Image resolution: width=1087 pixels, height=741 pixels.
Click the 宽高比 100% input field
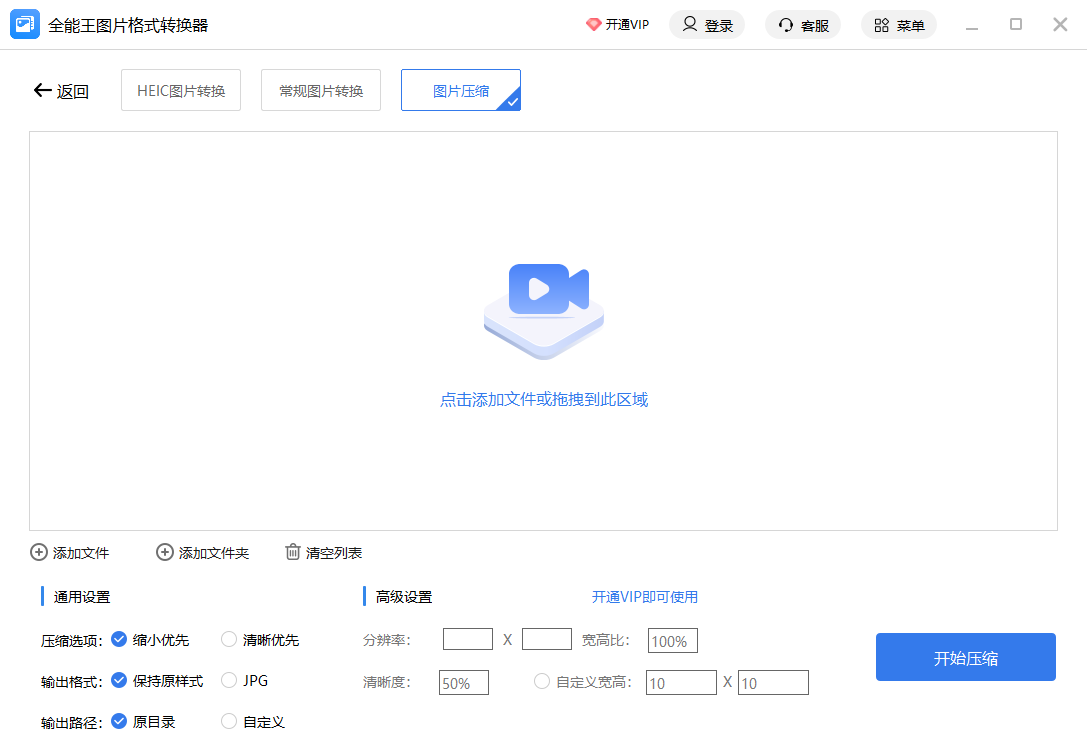pos(672,641)
